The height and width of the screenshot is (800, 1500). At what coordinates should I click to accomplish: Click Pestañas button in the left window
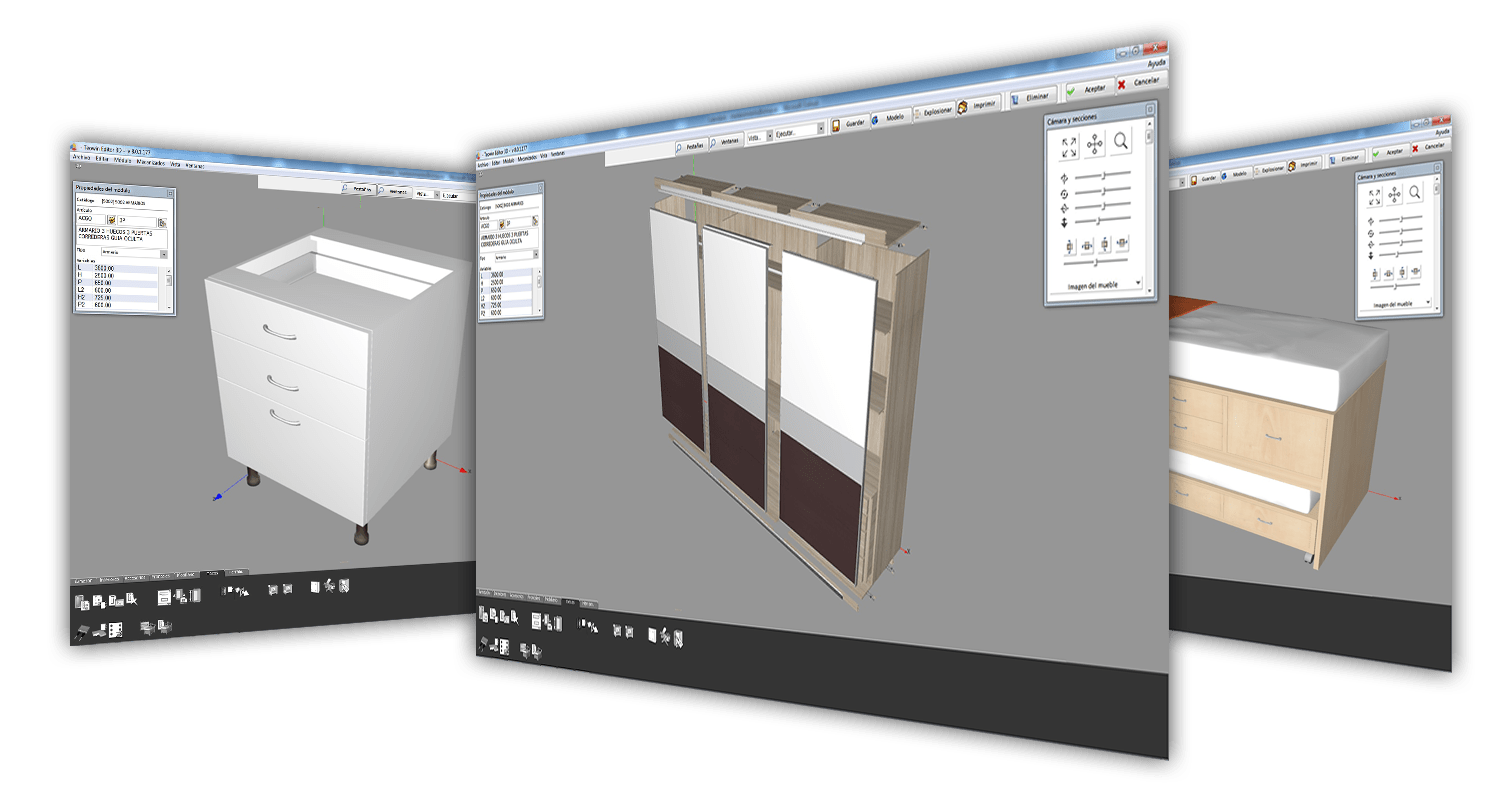pos(359,189)
